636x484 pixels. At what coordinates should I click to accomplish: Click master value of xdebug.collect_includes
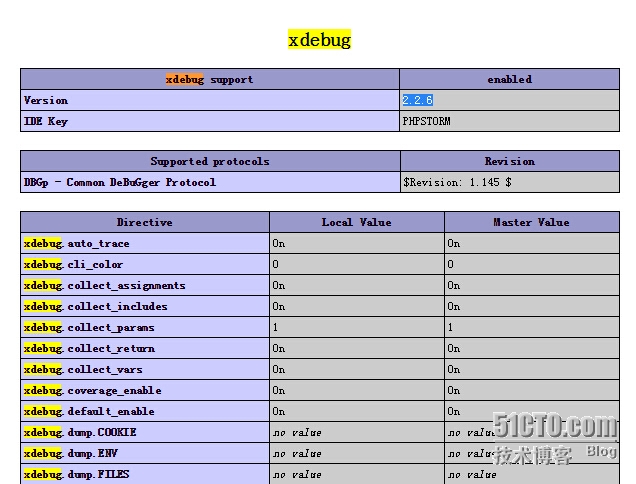[x=454, y=306]
